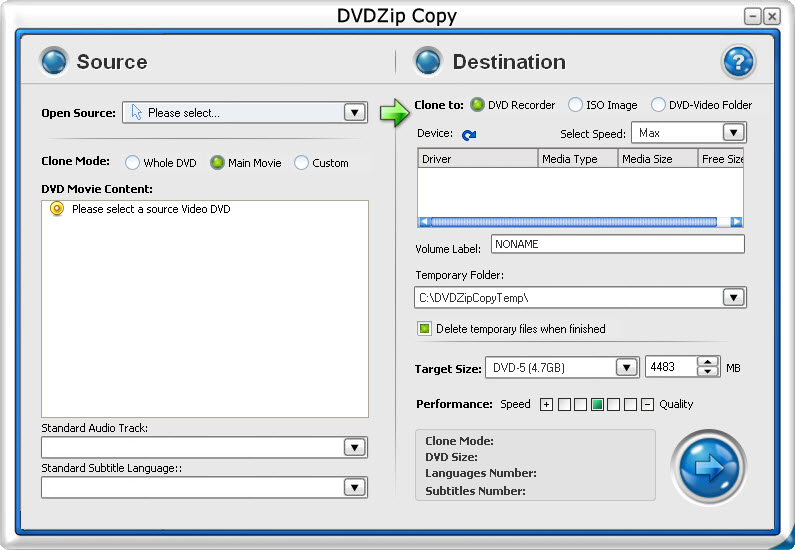Click the Source globe icon
795x550 pixels.
54,62
